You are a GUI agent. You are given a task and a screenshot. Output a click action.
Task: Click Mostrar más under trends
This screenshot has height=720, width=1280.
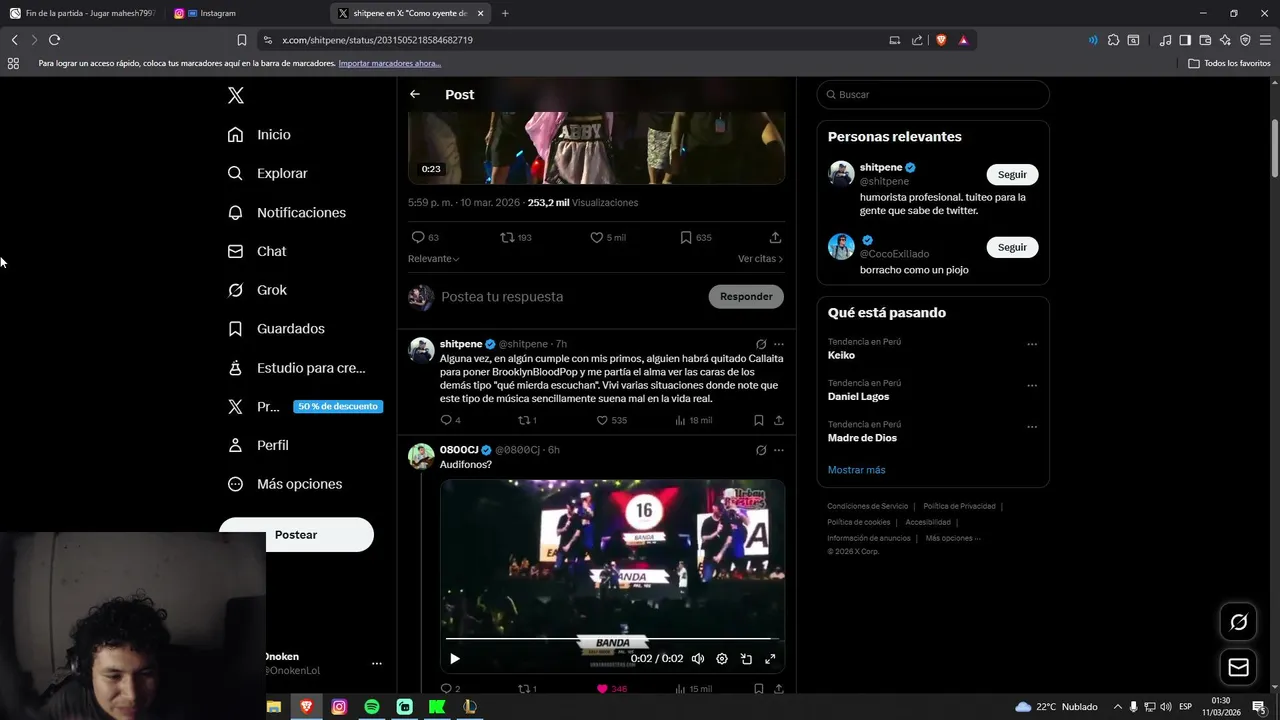(x=856, y=470)
